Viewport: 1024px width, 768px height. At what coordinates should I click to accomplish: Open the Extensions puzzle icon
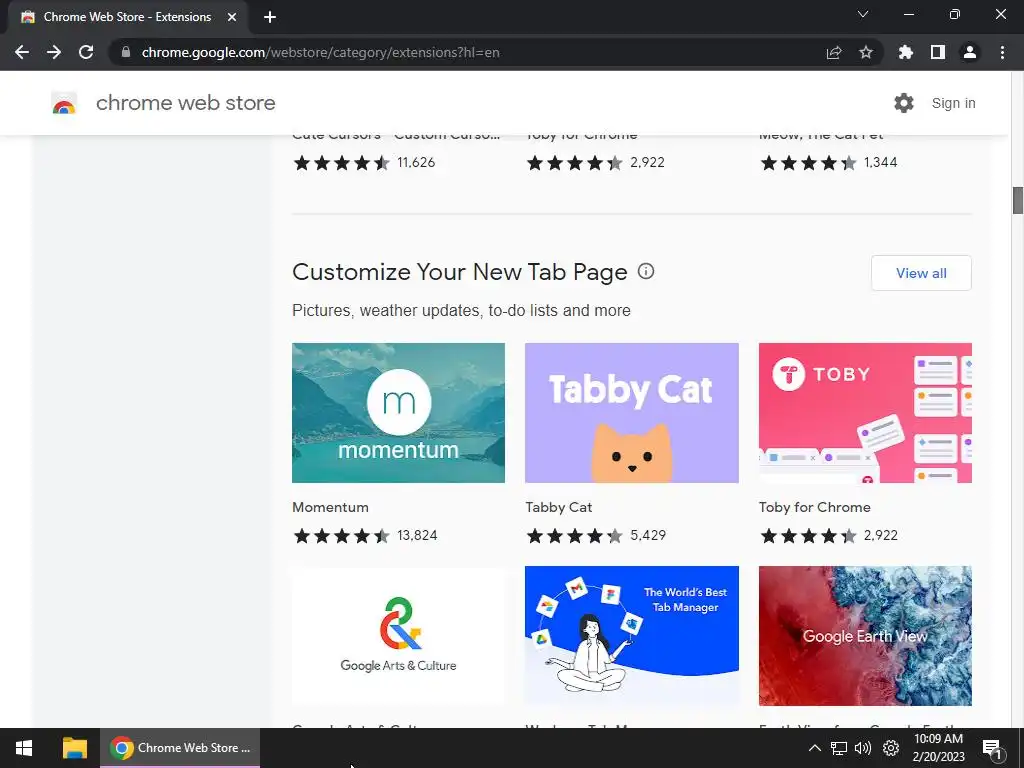tap(906, 52)
